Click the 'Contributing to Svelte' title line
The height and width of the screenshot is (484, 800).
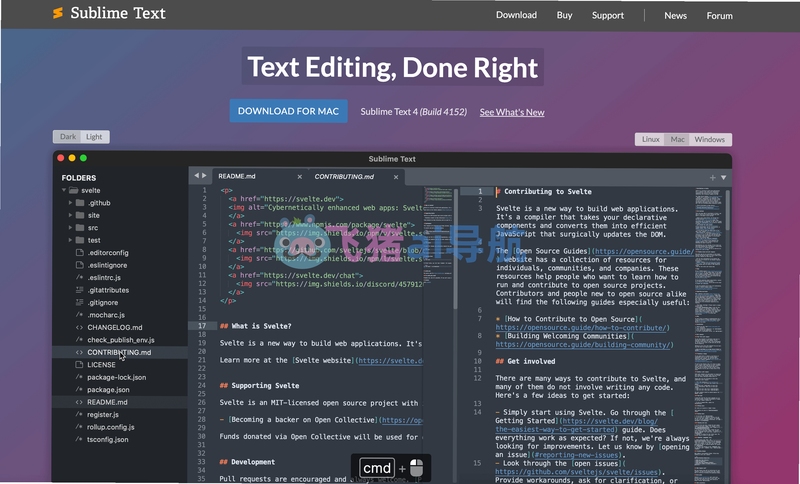(x=544, y=192)
